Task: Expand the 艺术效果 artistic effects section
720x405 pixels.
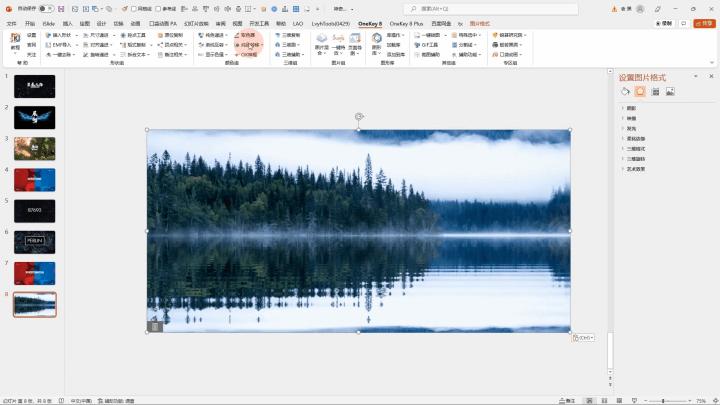Action: (x=636, y=169)
